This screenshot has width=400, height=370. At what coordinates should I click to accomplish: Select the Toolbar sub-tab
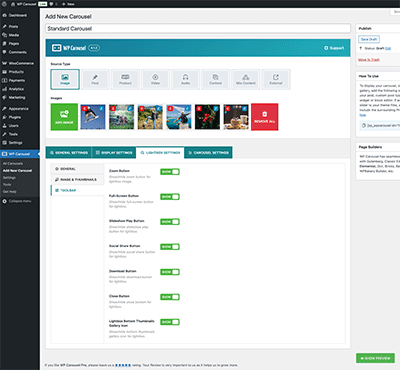77,190
